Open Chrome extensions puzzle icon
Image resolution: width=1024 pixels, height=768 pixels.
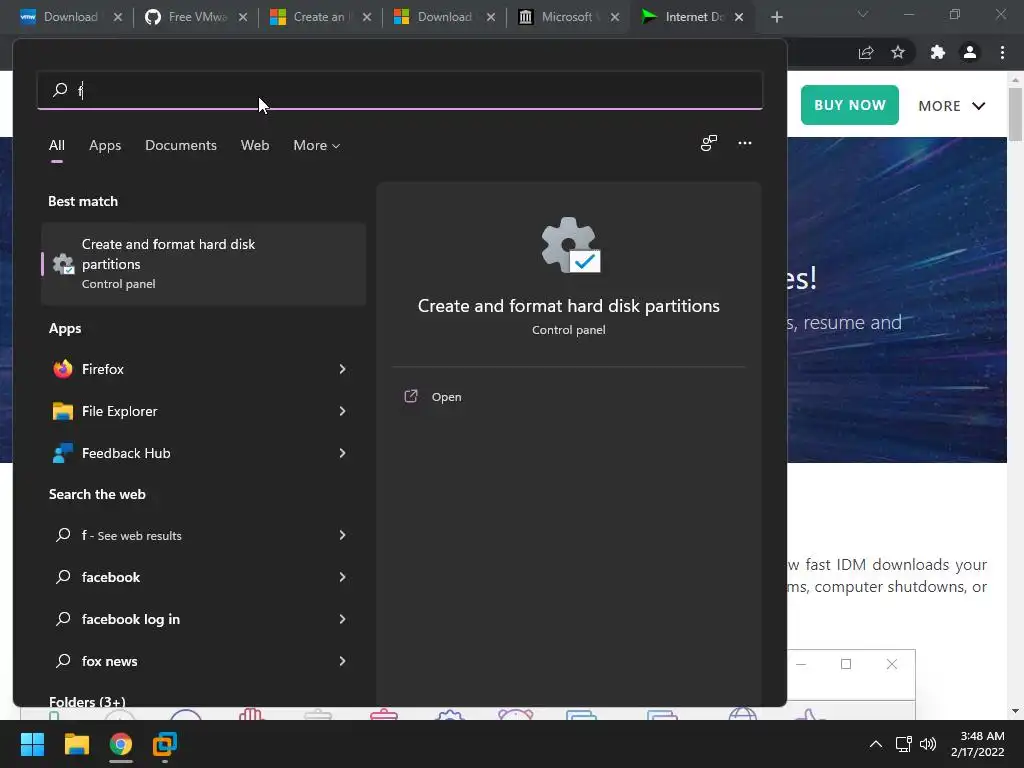pos(938,52)
